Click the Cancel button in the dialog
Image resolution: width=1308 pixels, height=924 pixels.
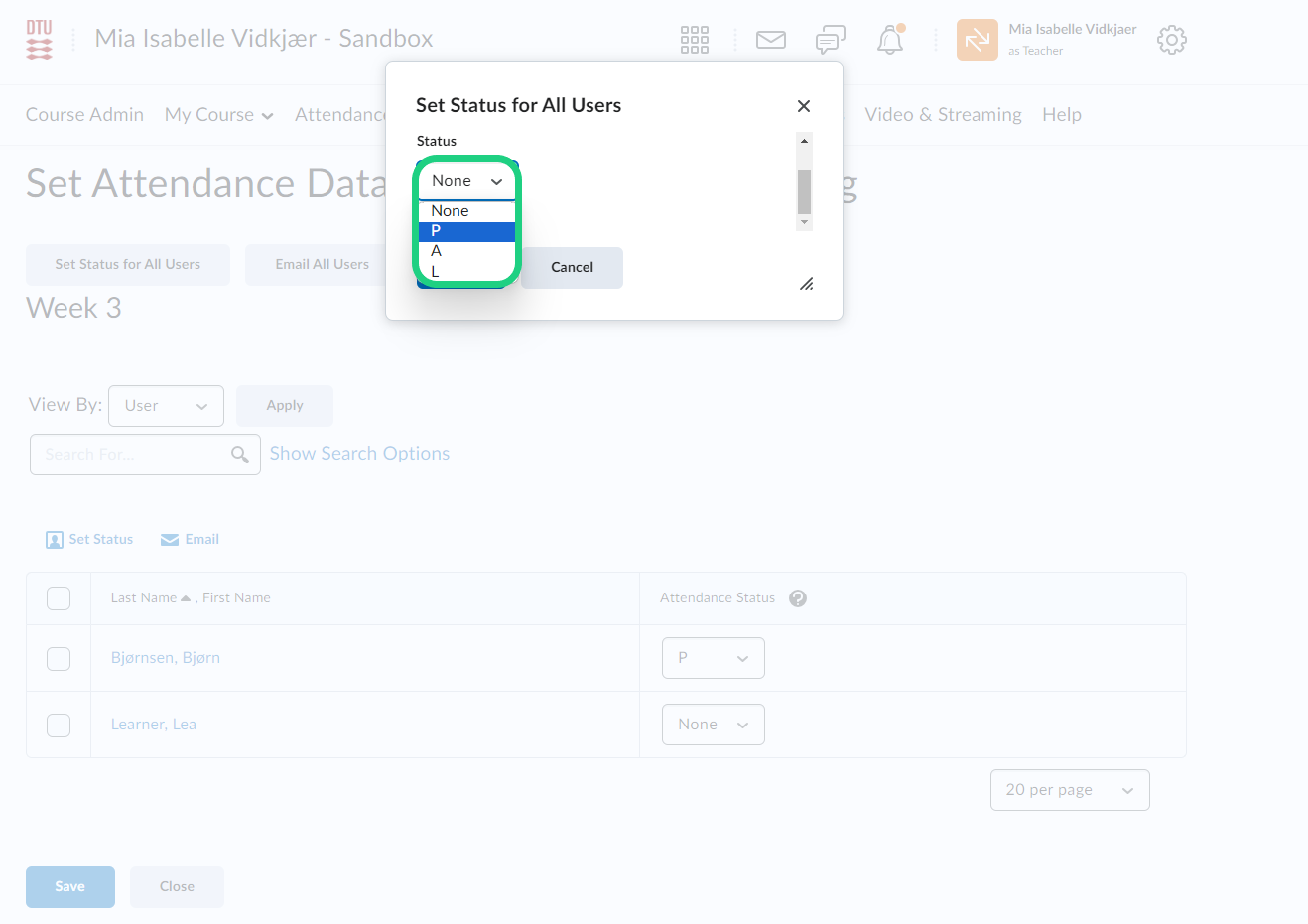tap(572, 268)
